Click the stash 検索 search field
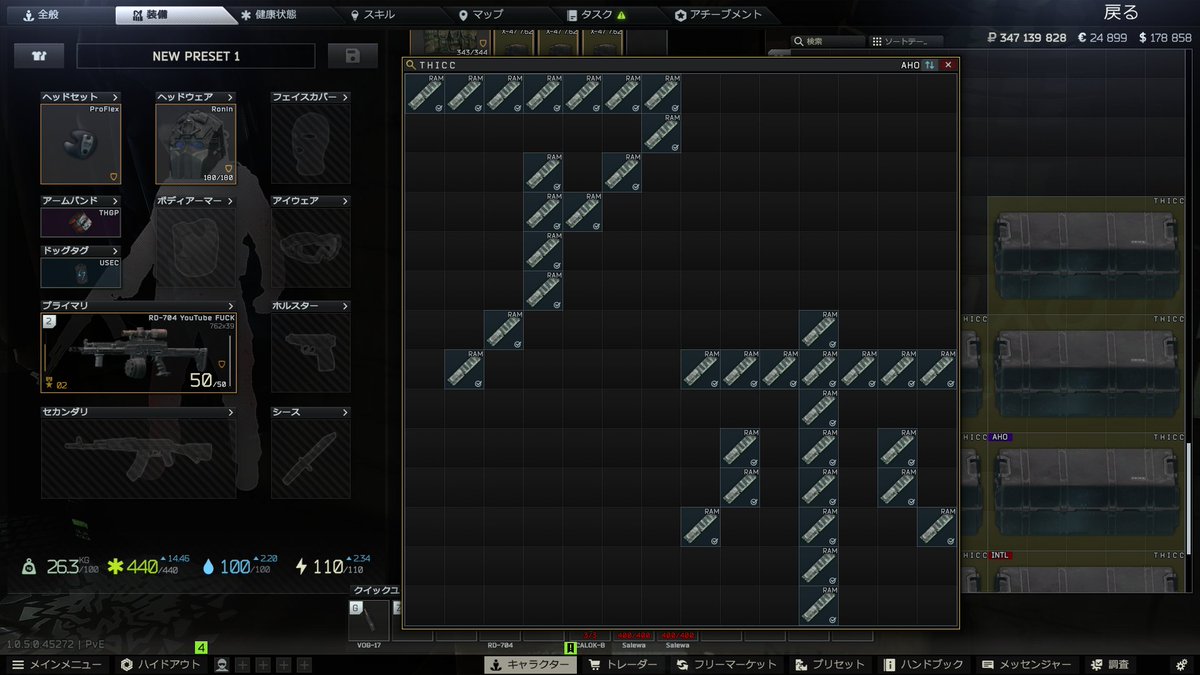 pos(828,41)
